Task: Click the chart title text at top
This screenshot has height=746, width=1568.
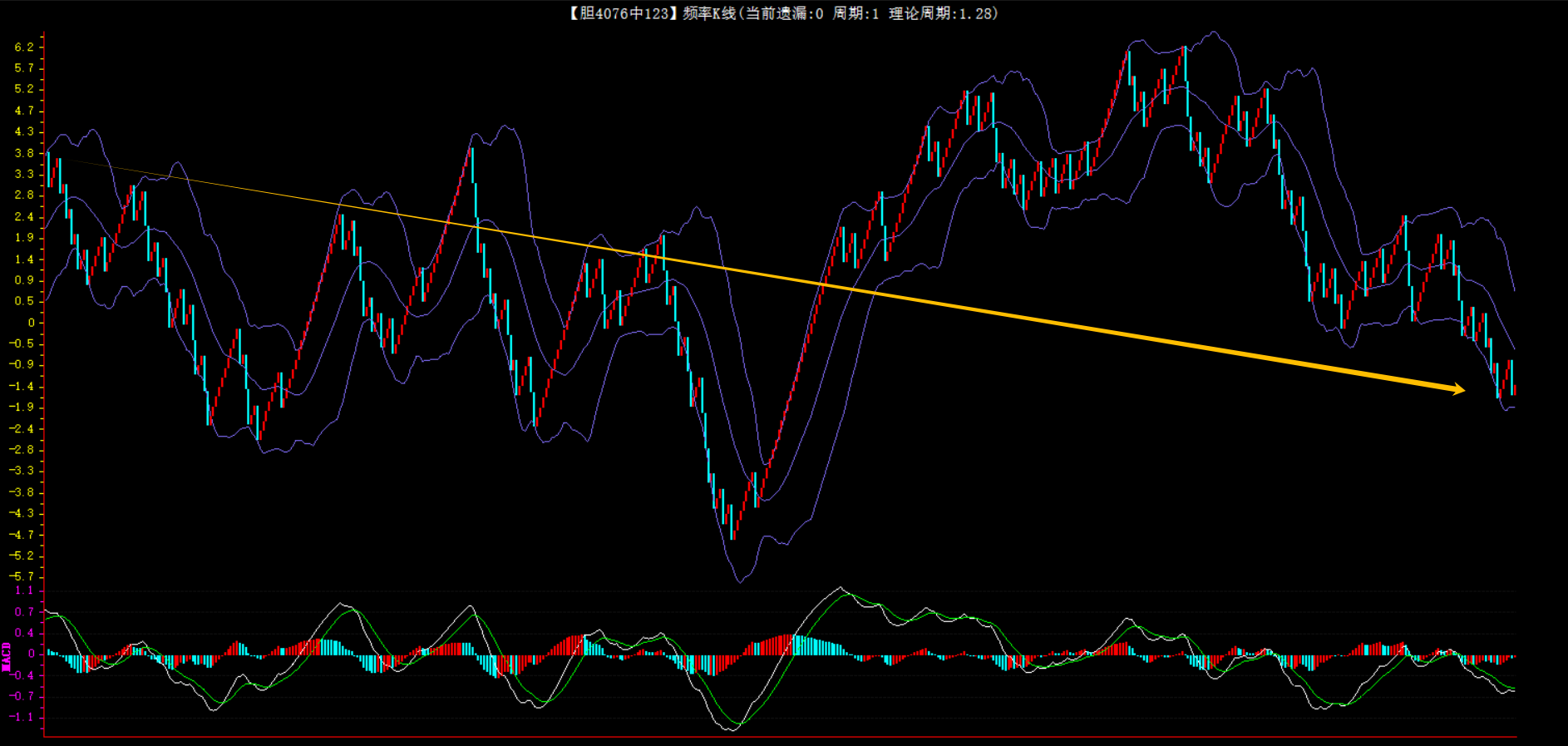Action: click(x=782, y=13)
